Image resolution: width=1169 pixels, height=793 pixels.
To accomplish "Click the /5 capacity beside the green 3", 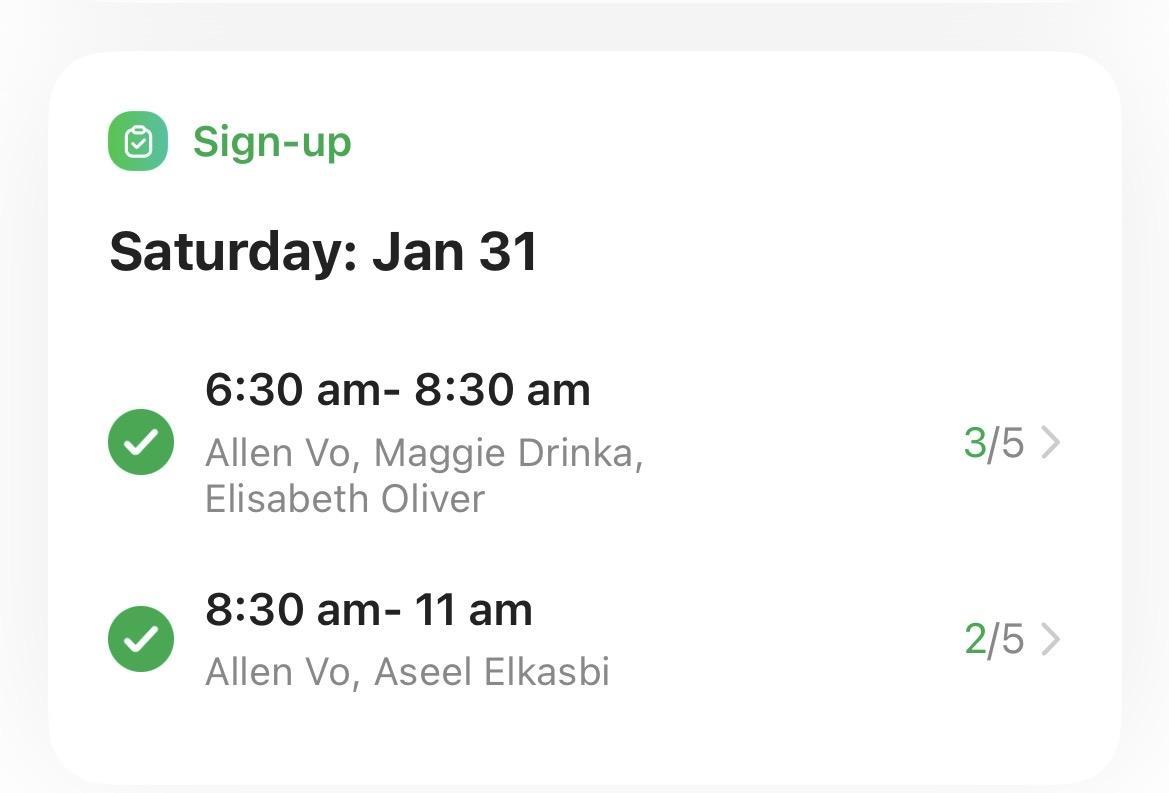I will pyautogui.click(x=1007, y=442).
